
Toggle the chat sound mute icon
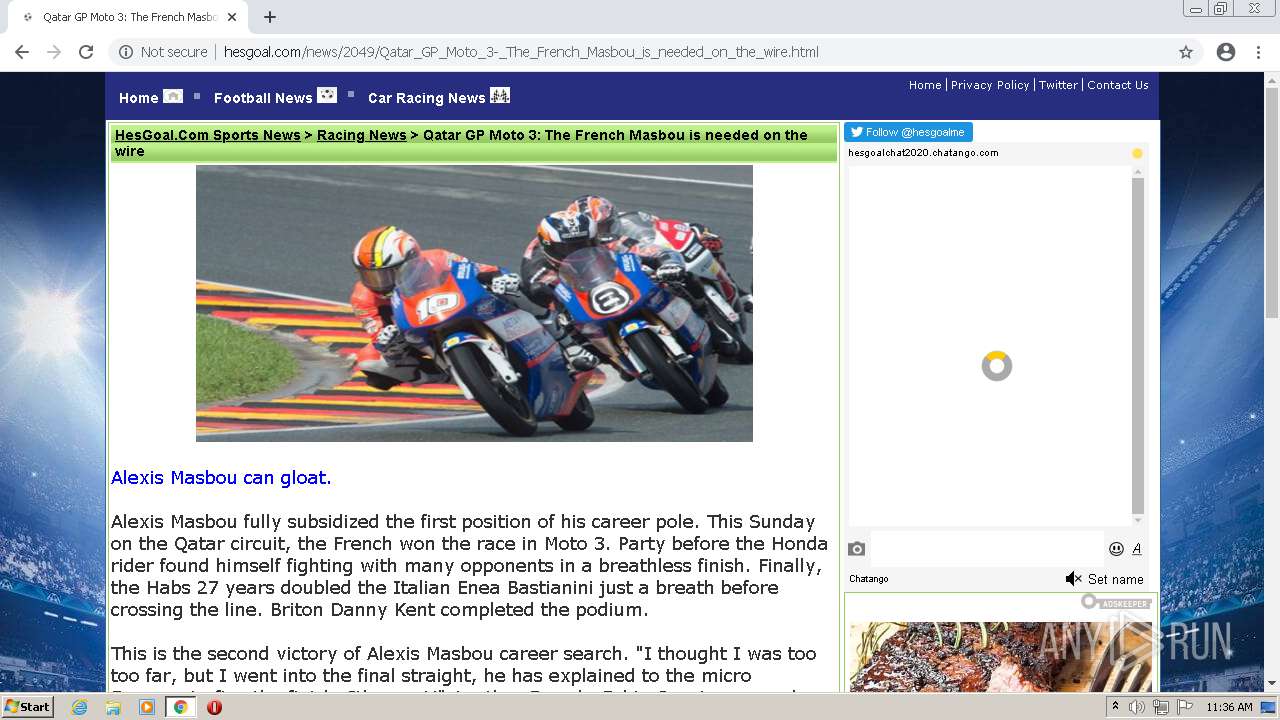click(x=1073, y=579)
